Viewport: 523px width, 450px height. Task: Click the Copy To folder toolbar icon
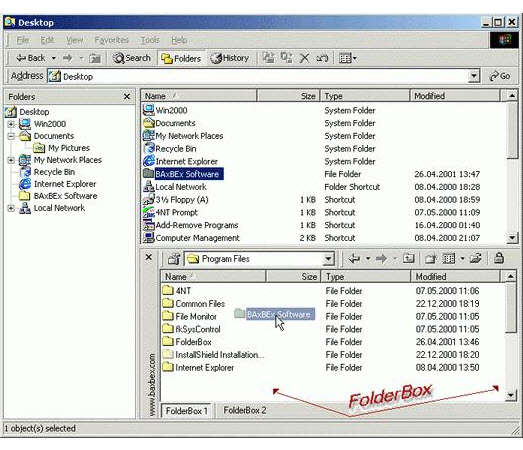286,58
